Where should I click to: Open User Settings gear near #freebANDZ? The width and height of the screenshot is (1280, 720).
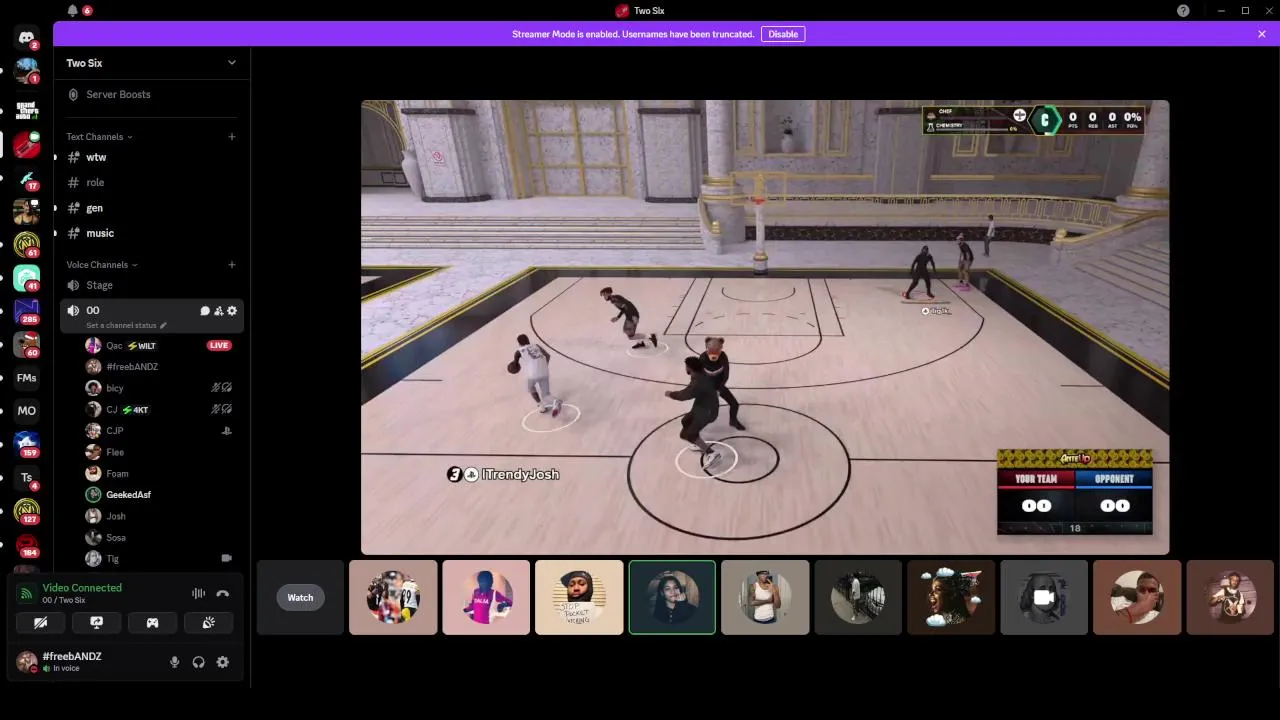pos(222,662)
